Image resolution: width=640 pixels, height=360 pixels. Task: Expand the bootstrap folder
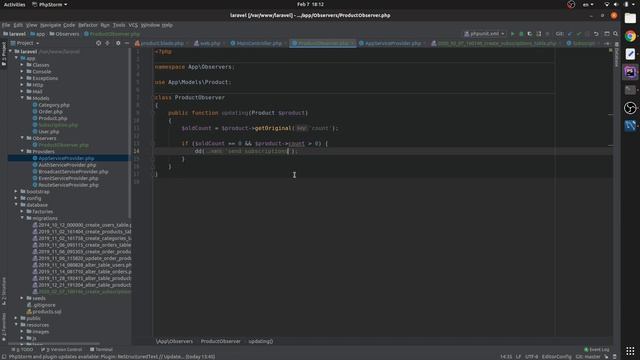tap(16, 191)
